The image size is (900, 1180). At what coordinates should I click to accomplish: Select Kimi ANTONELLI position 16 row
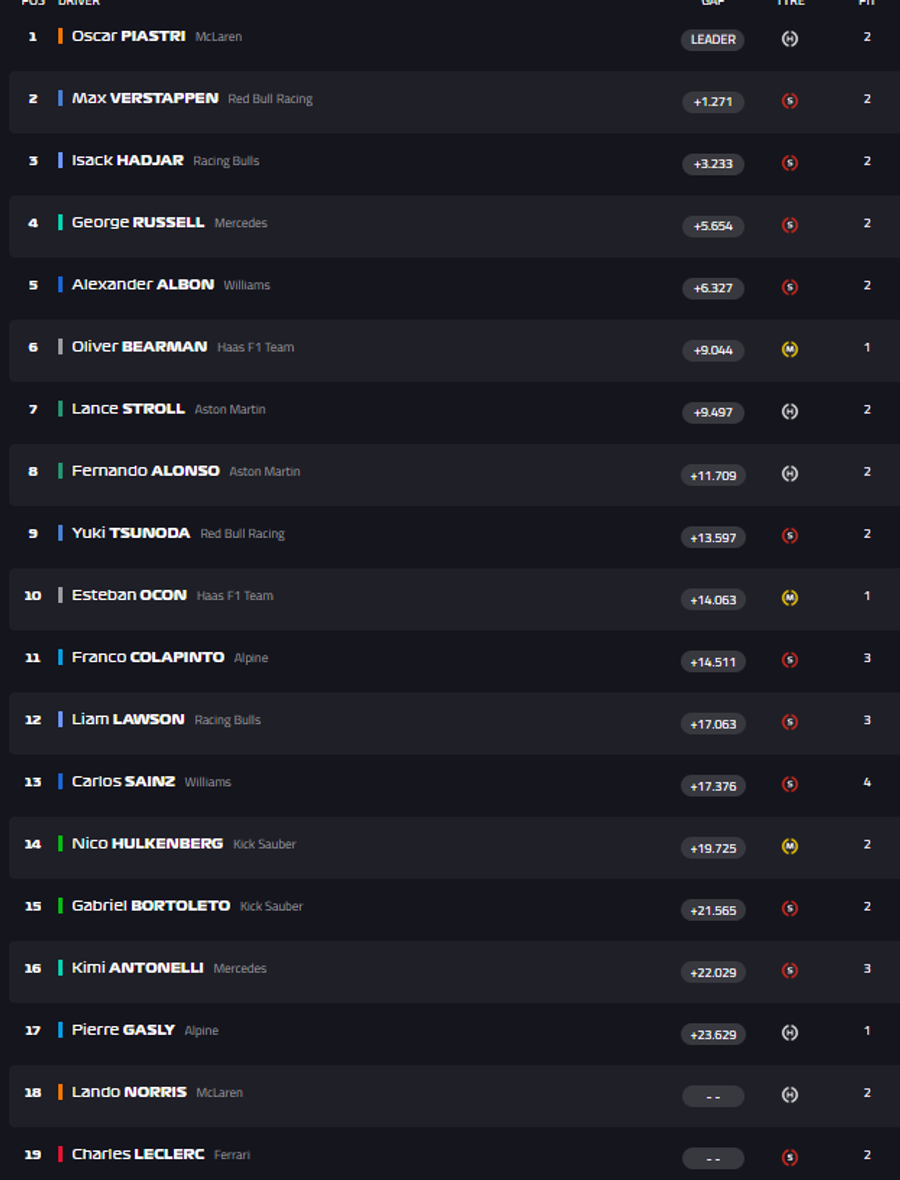click(455, 972)
